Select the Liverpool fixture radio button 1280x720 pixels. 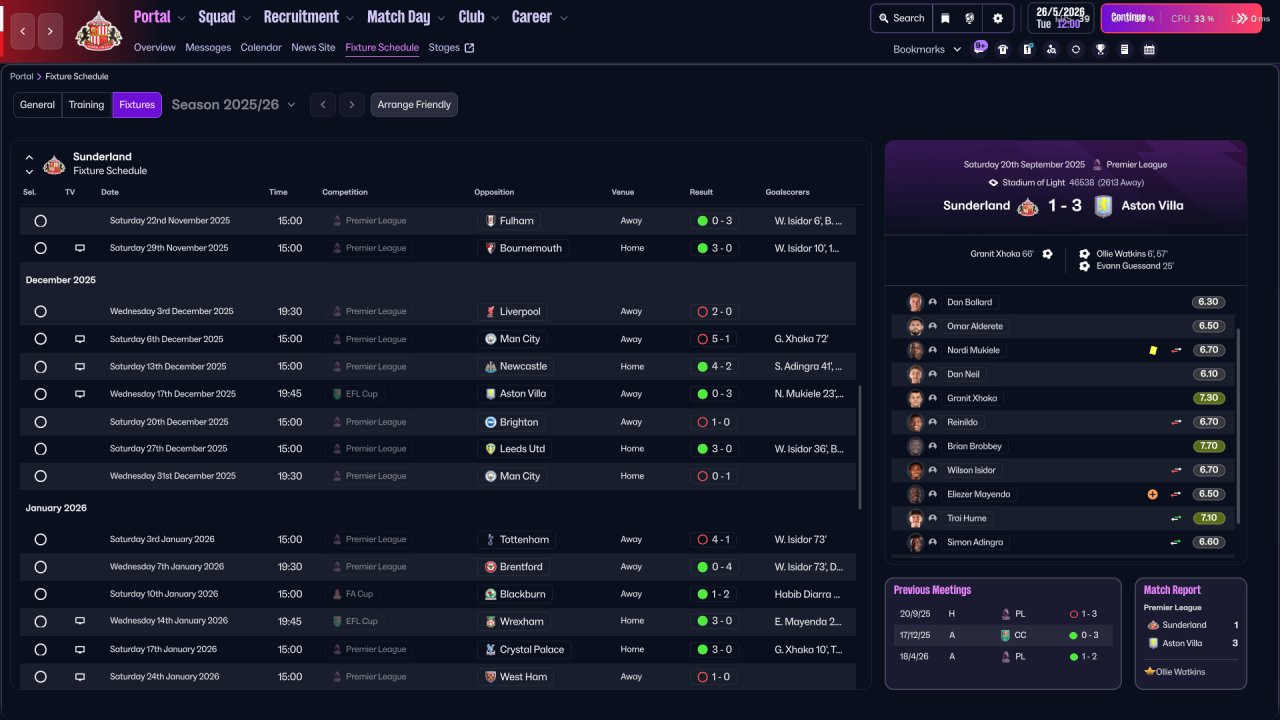point(40,312)
